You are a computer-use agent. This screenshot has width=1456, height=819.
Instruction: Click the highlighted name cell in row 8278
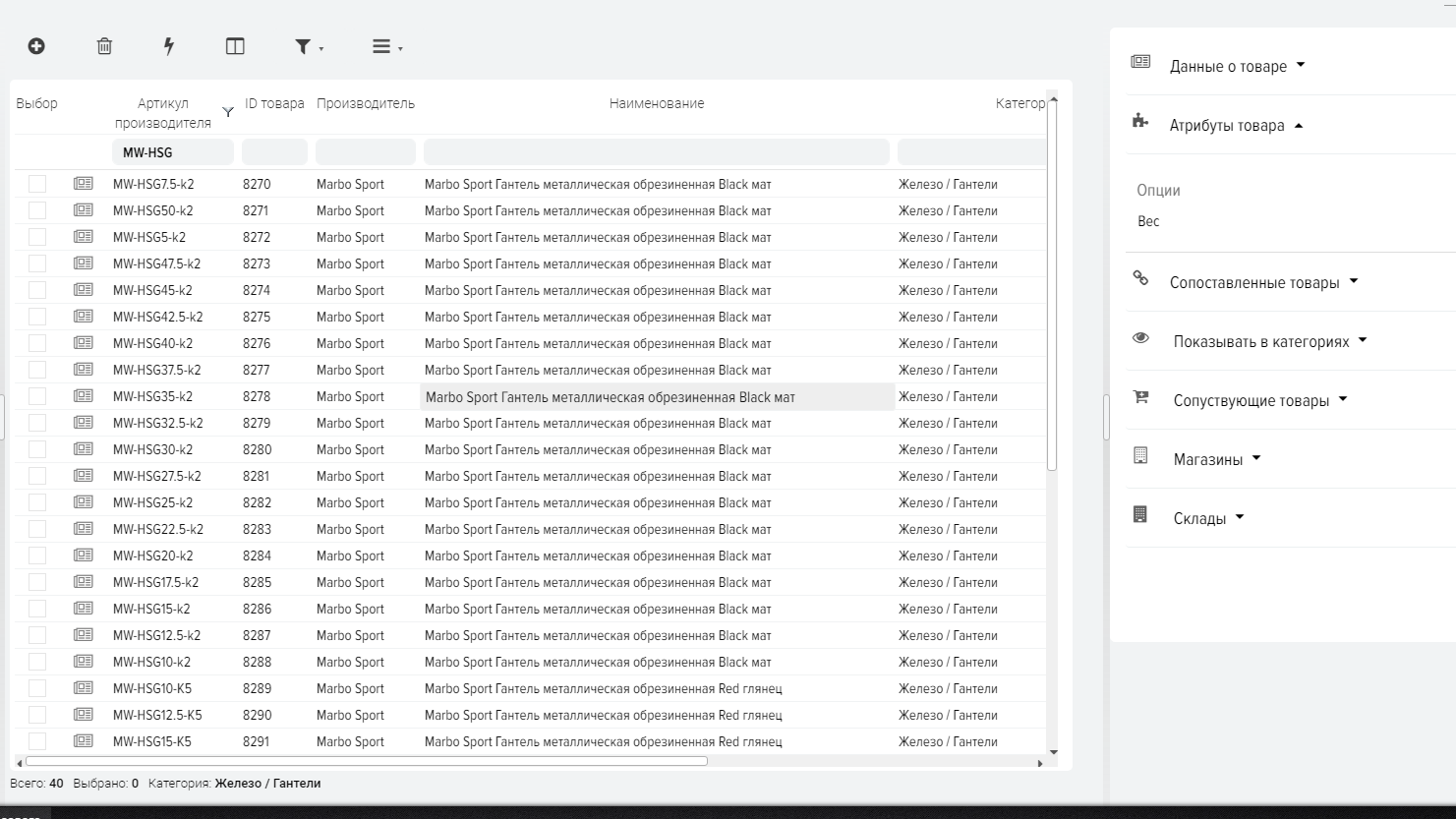tap(658, 397)
